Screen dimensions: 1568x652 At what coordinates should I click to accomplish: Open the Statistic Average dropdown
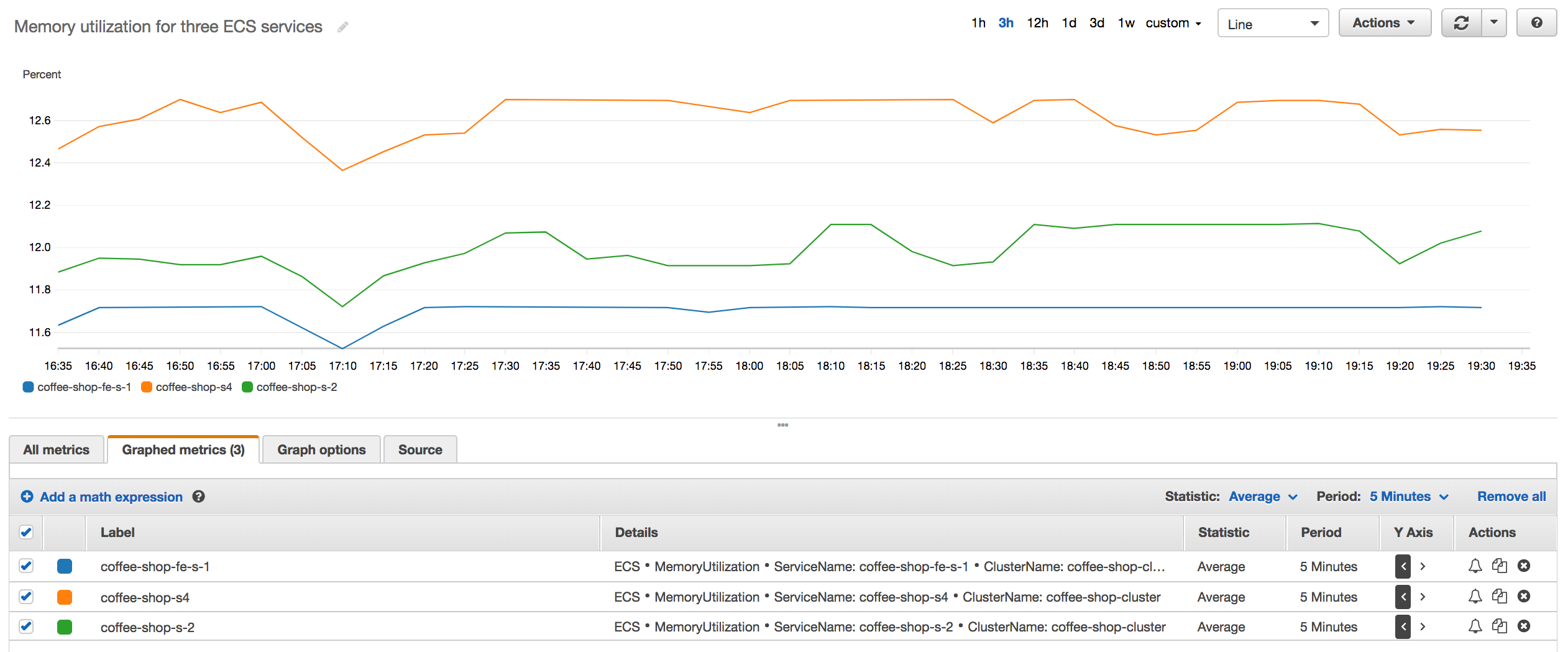tap(1262, 497)
